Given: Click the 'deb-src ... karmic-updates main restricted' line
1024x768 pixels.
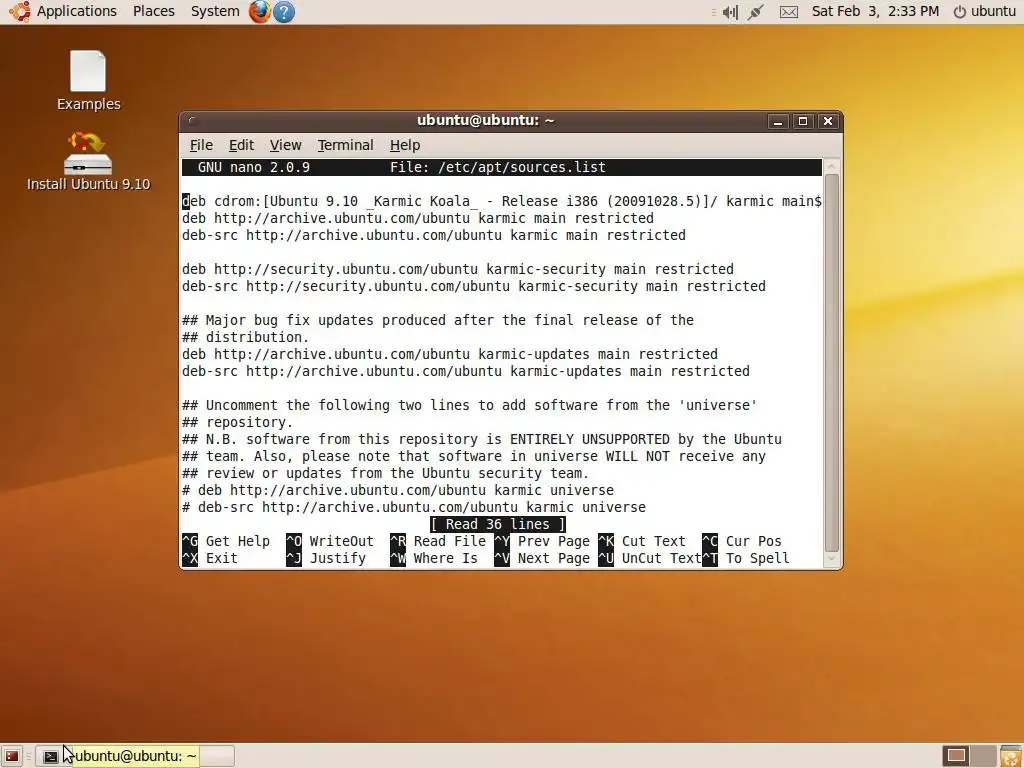Looking at the screenshot, I should pyautogui.click(x=466, y=371).
